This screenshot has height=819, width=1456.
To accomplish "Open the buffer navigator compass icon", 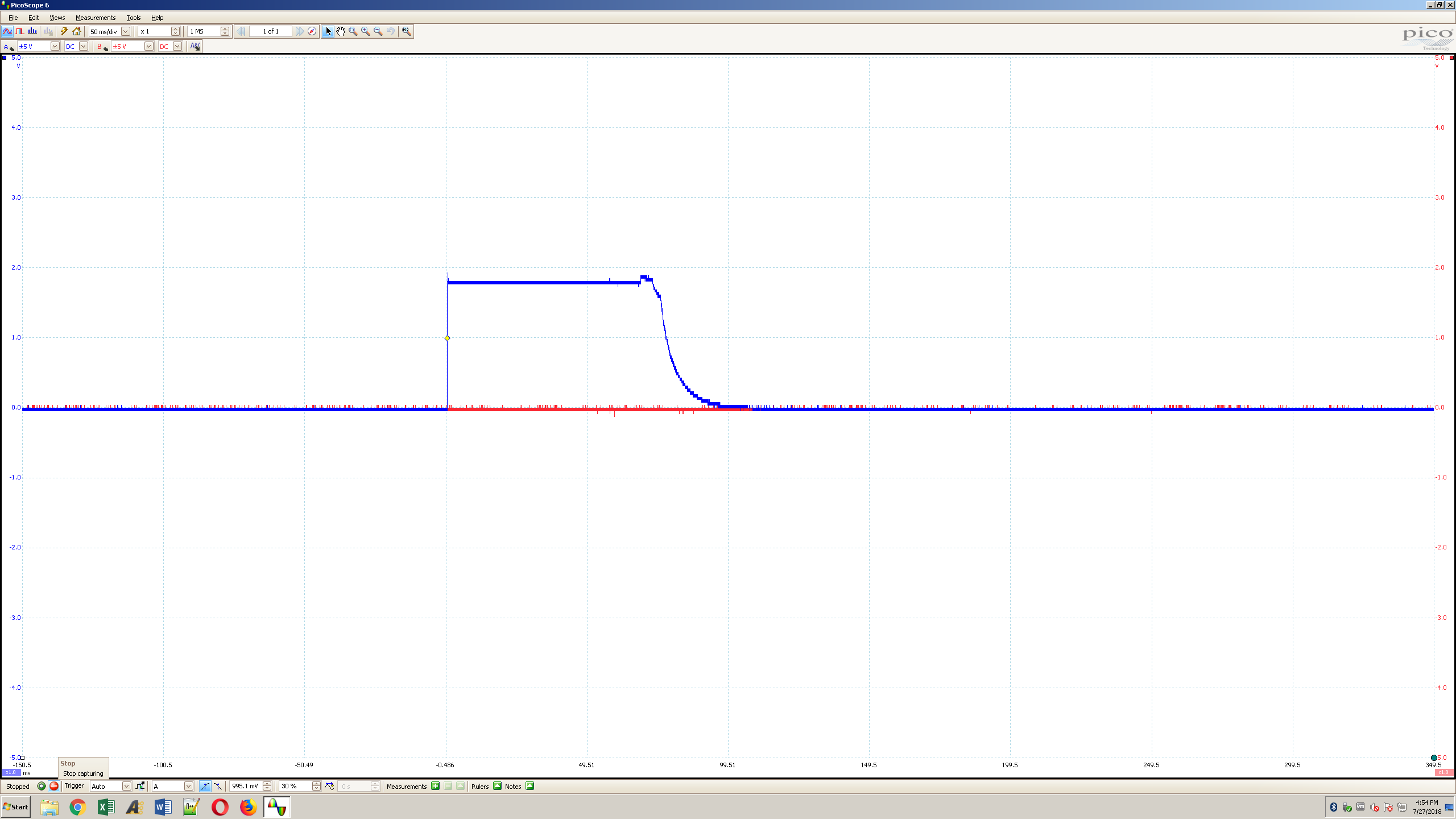I will pyautogui.click(x=312, y=31).
